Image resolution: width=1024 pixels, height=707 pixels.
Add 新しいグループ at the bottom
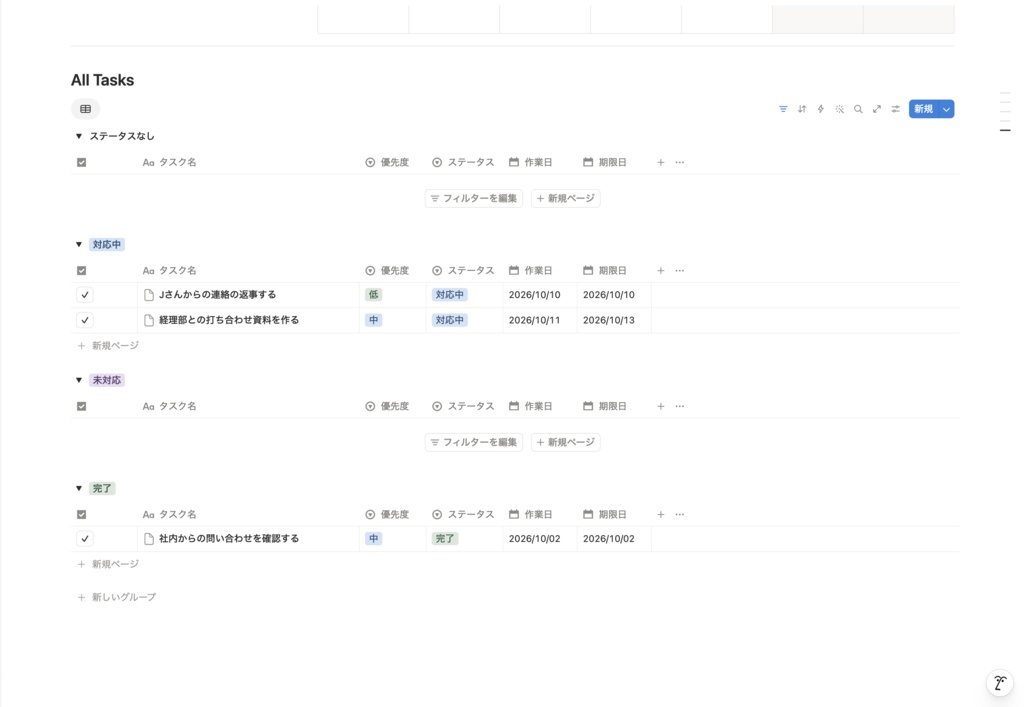point(117,597)
